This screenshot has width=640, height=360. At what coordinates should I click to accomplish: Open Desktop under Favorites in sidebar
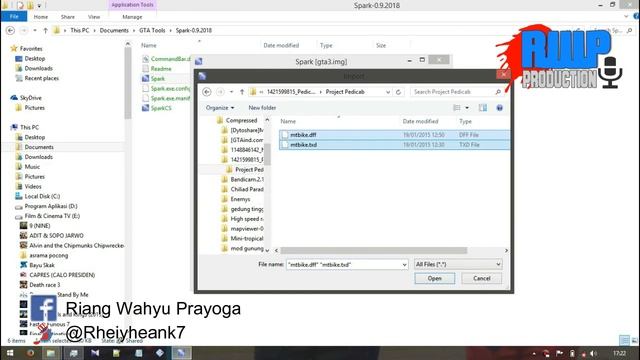point(35,59)
